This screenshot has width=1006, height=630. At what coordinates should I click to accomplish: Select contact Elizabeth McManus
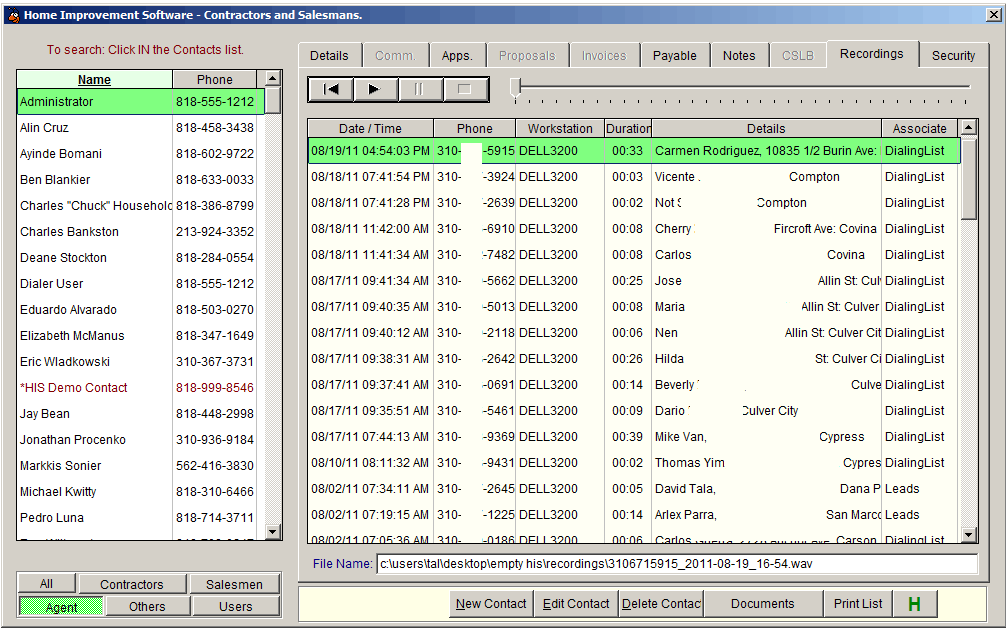[x=141, y=336]
